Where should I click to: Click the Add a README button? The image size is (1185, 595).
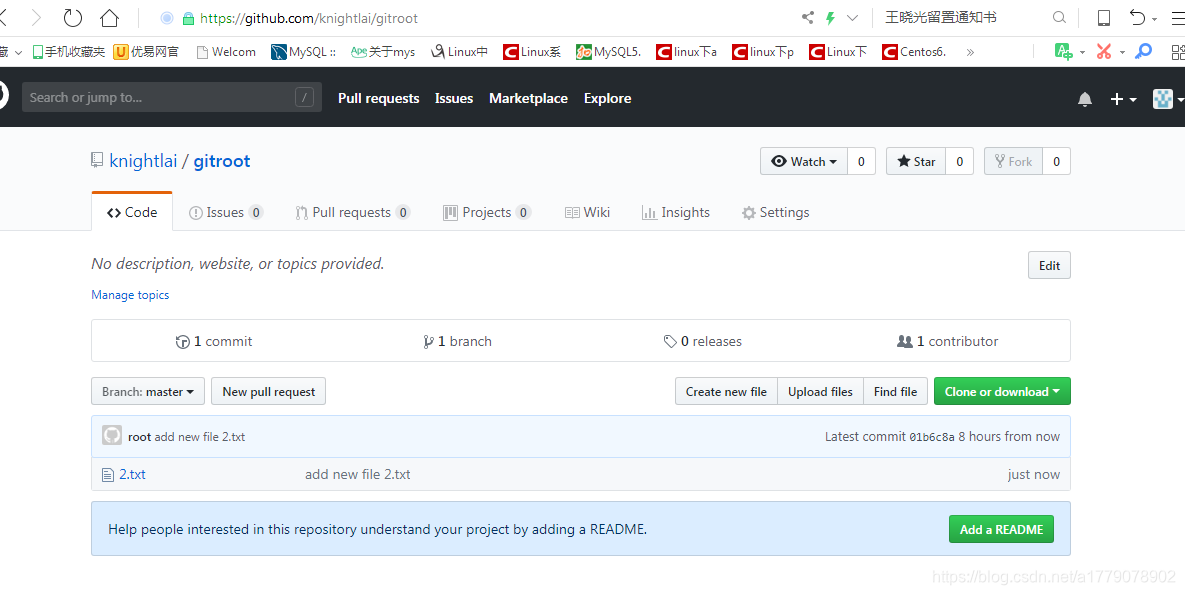click(1001, 529)
